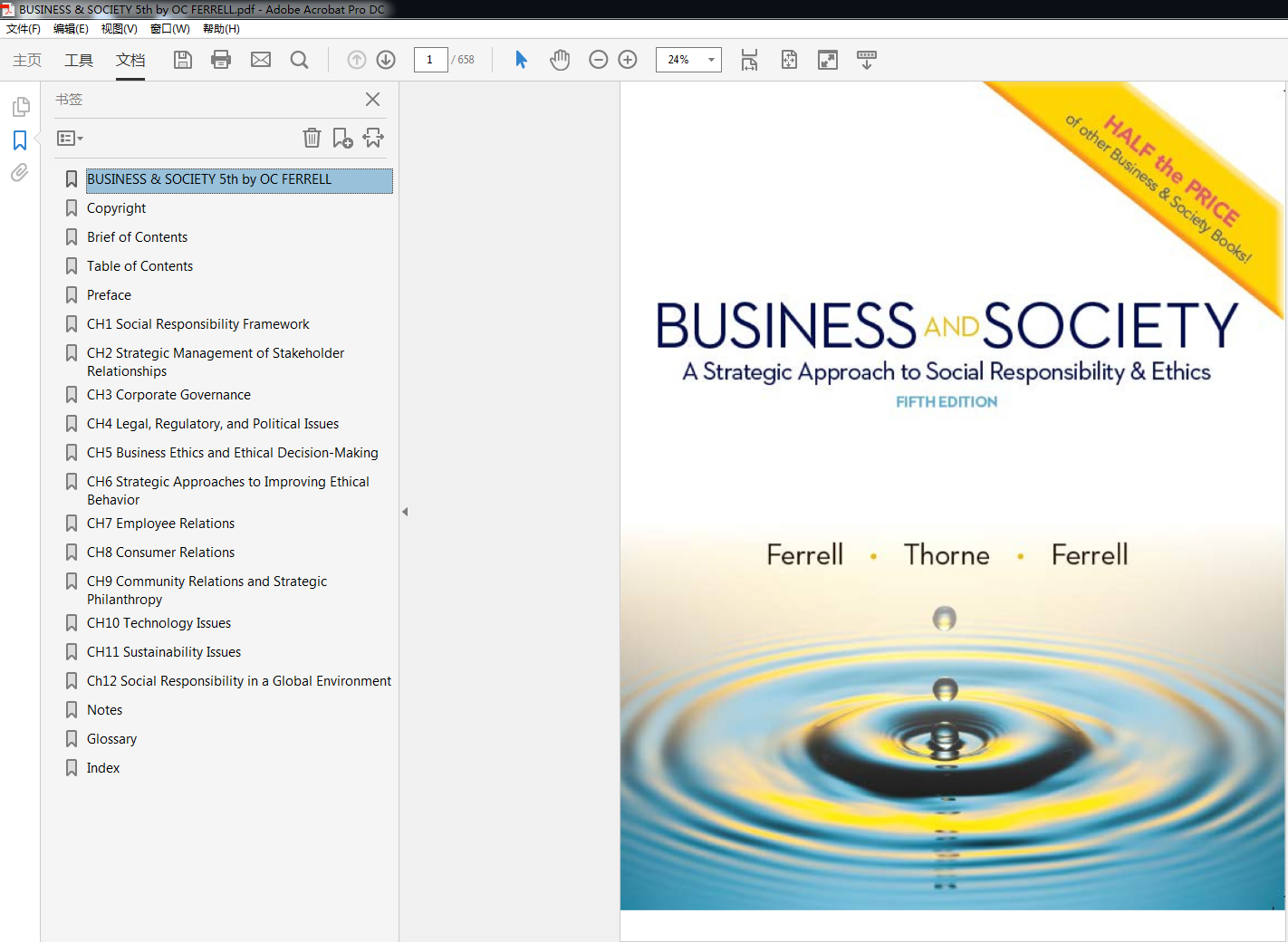Add a new bookmark icon
Screen dimensions: 1288x942
[x=342, y=138]
